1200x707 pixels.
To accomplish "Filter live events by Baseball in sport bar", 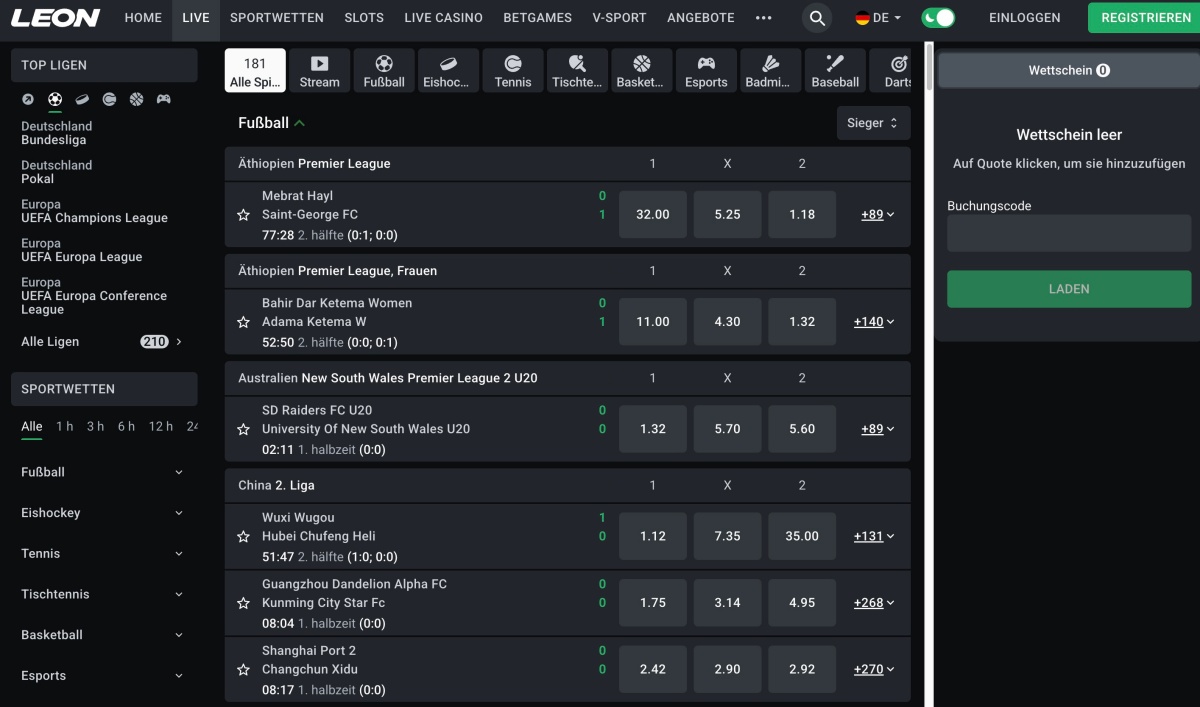I will coord(835,71).
